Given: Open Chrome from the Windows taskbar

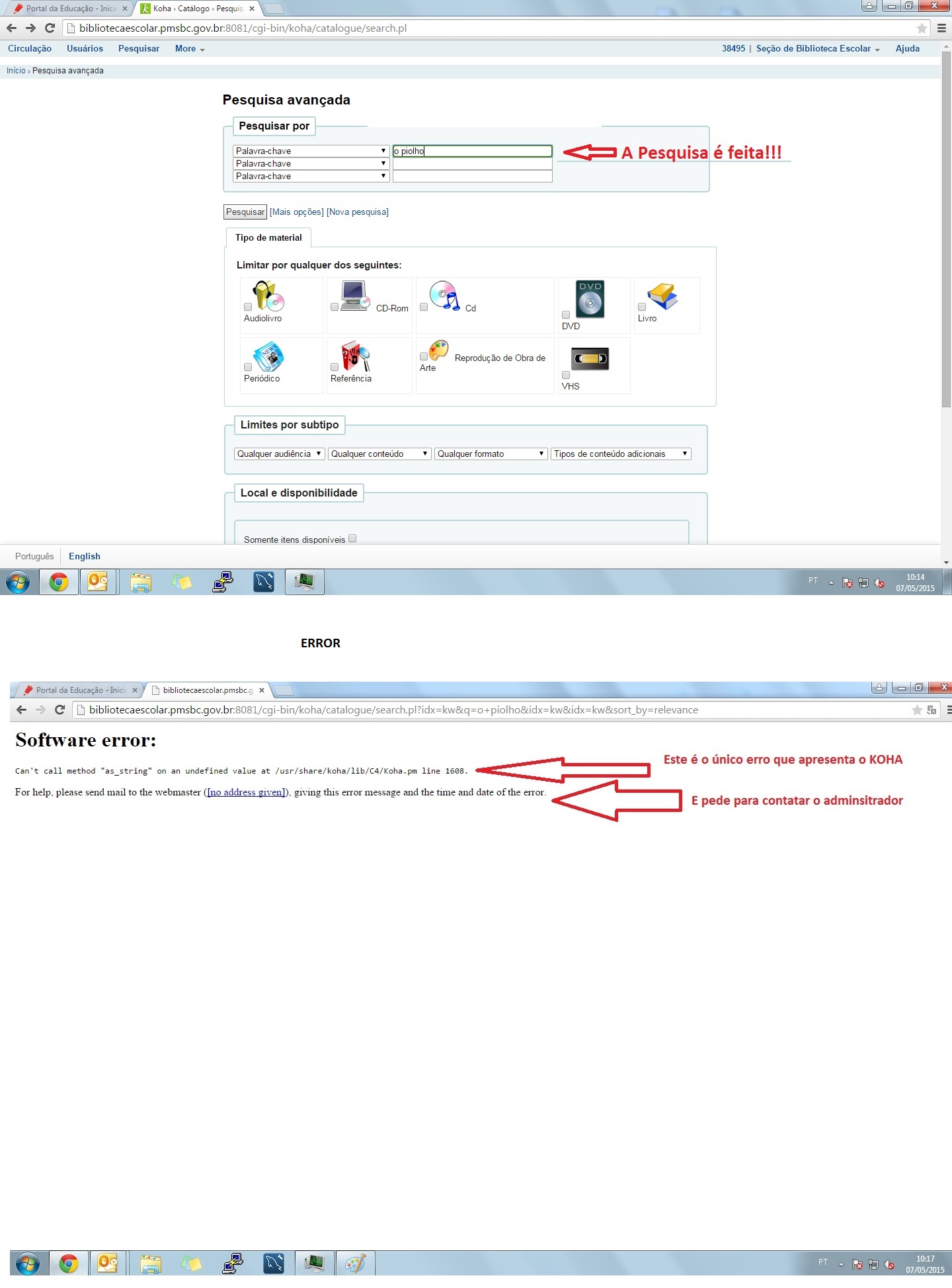Looking at the screenshot, I should (x=59, y=583).
